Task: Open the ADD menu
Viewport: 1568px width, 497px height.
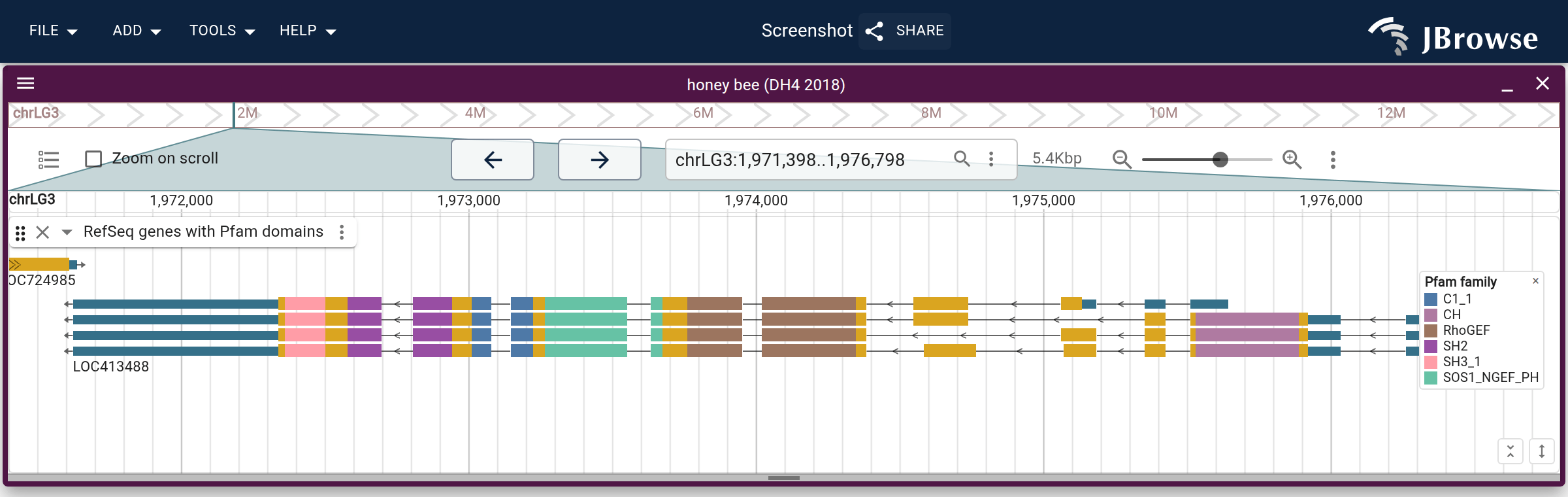Action: click(137, 31)
